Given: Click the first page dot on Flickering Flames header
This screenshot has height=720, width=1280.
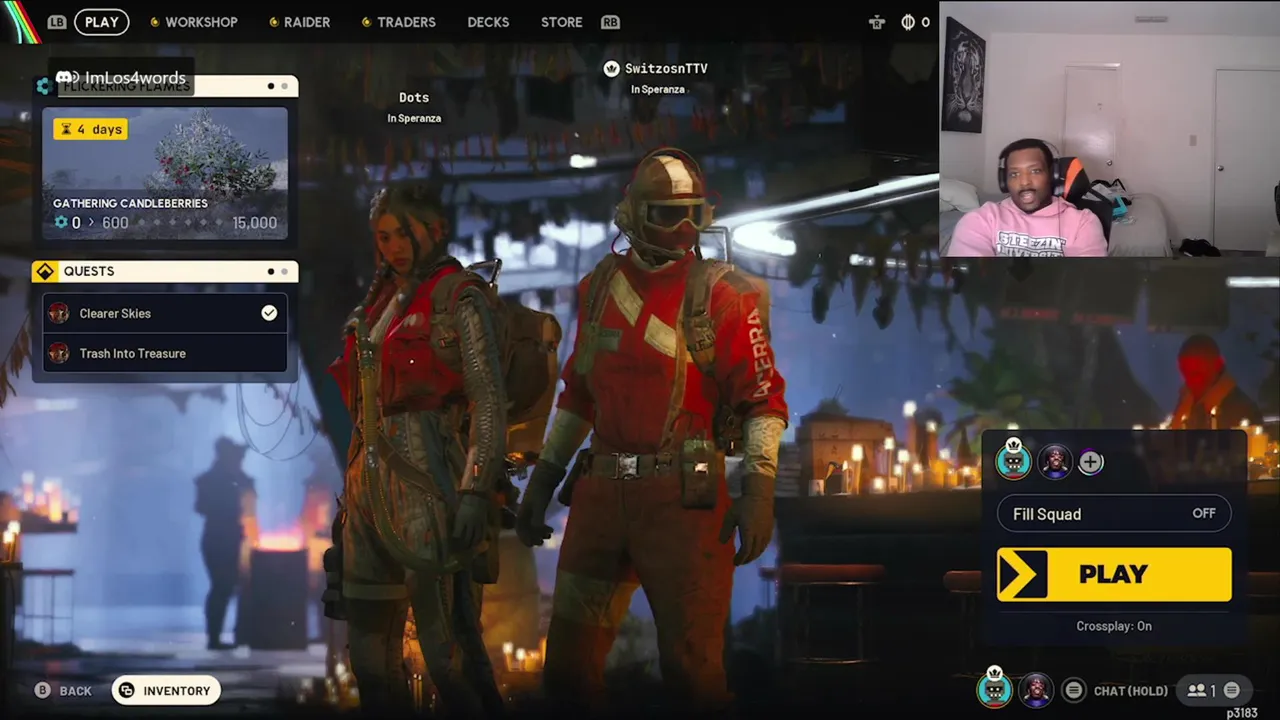Looking at the screenshot, I should point(271,86).
